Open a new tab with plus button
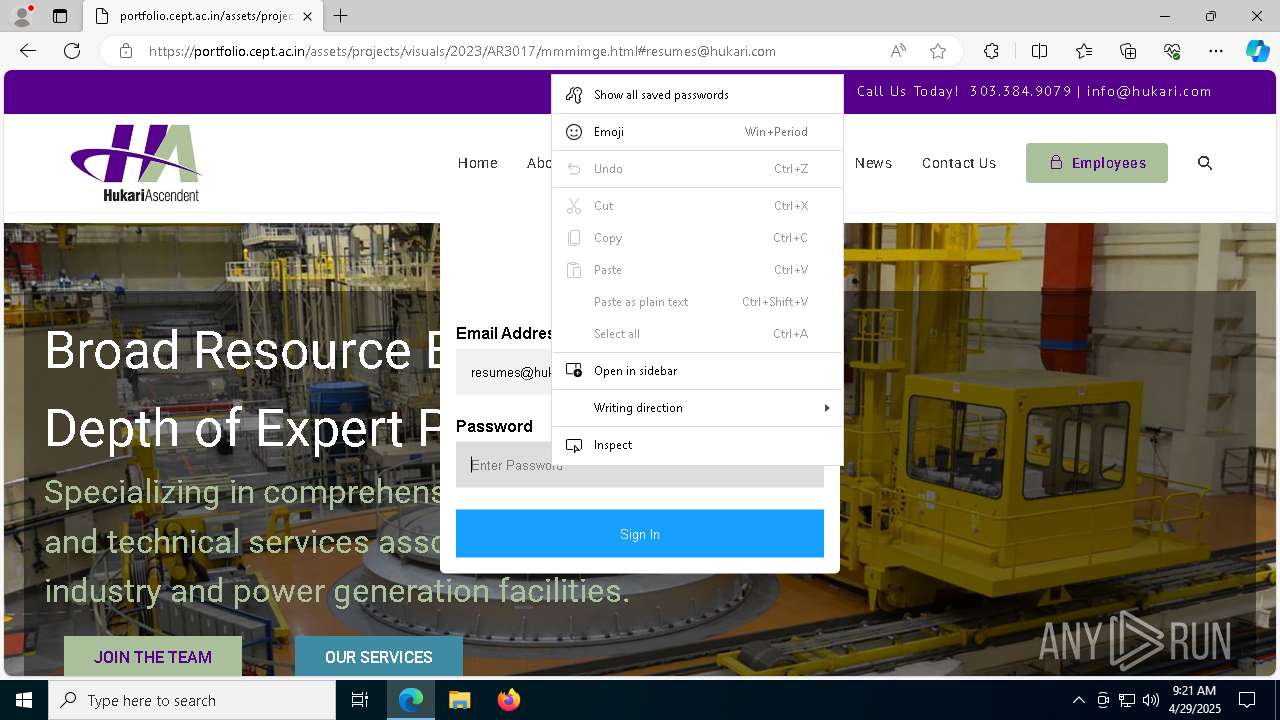Viewport: 1280px width, 720px height. point(341,16)
